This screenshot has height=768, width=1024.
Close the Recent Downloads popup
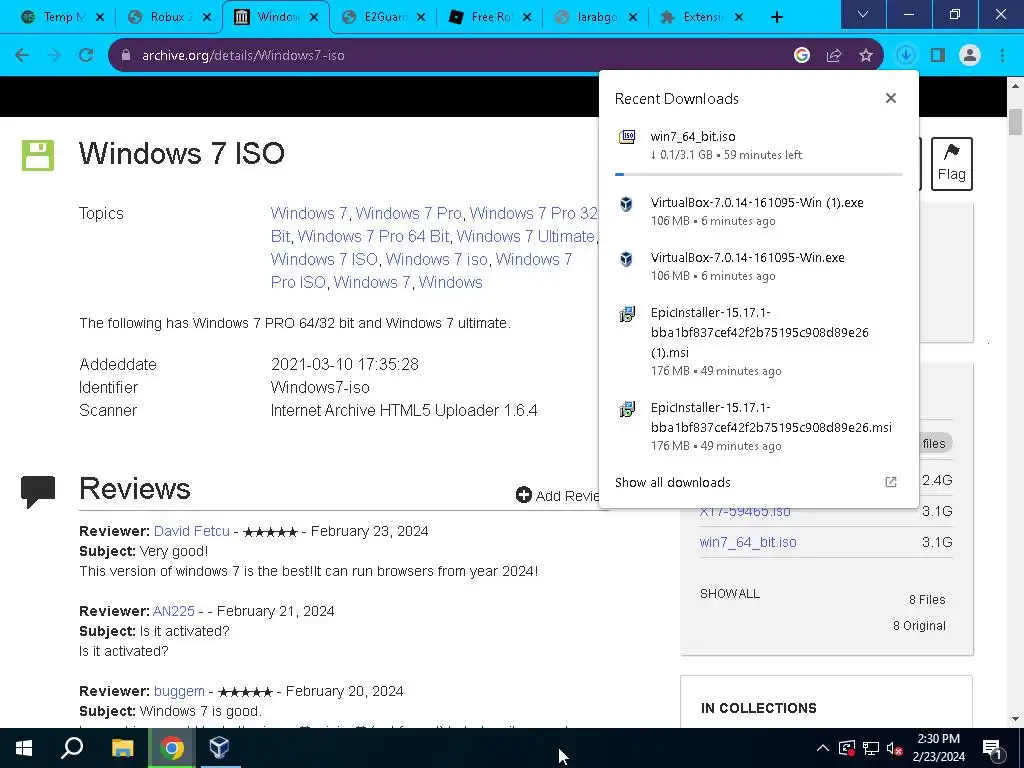(891, 98)
